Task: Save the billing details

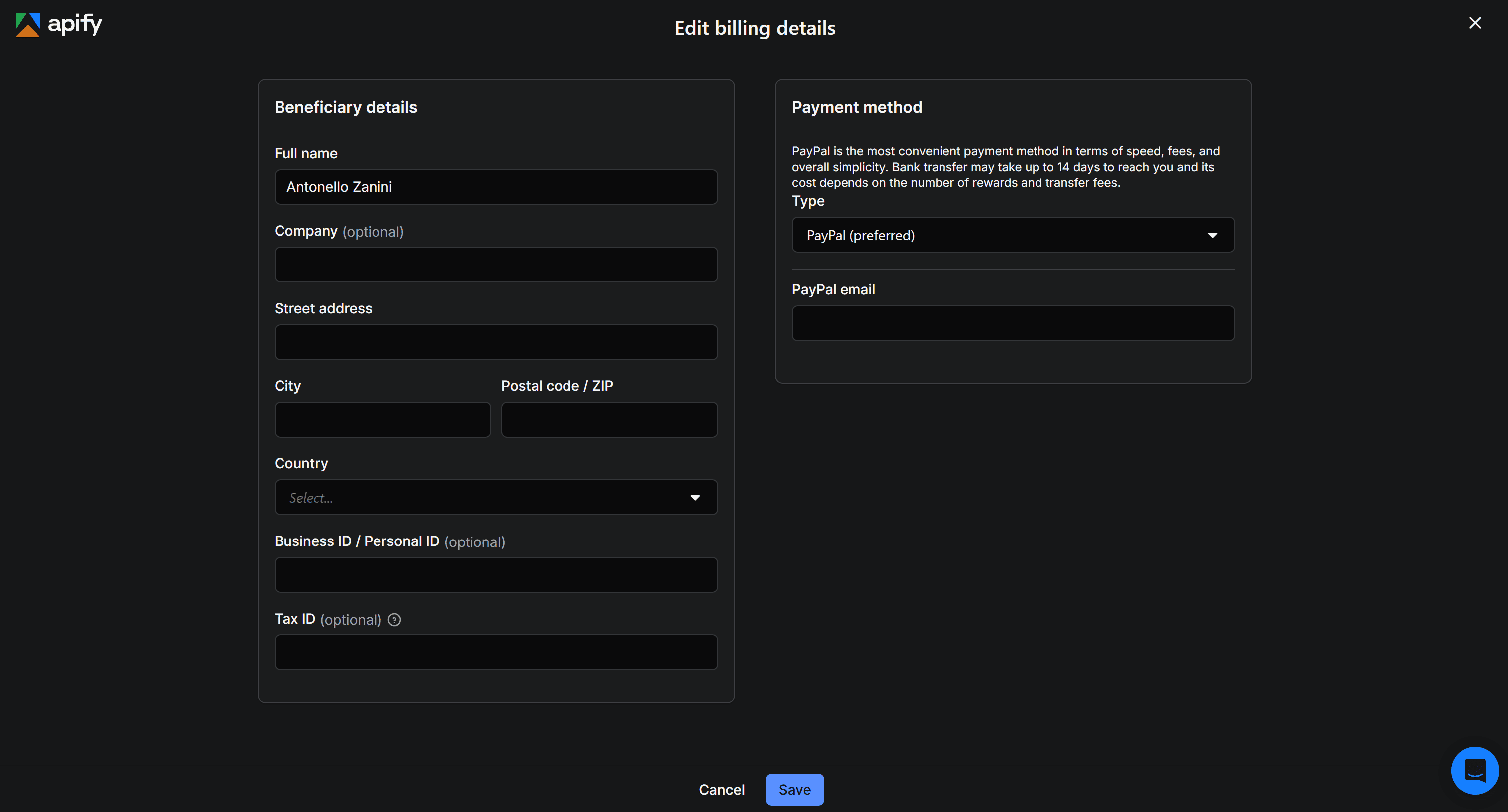Action: click(794, 789)
